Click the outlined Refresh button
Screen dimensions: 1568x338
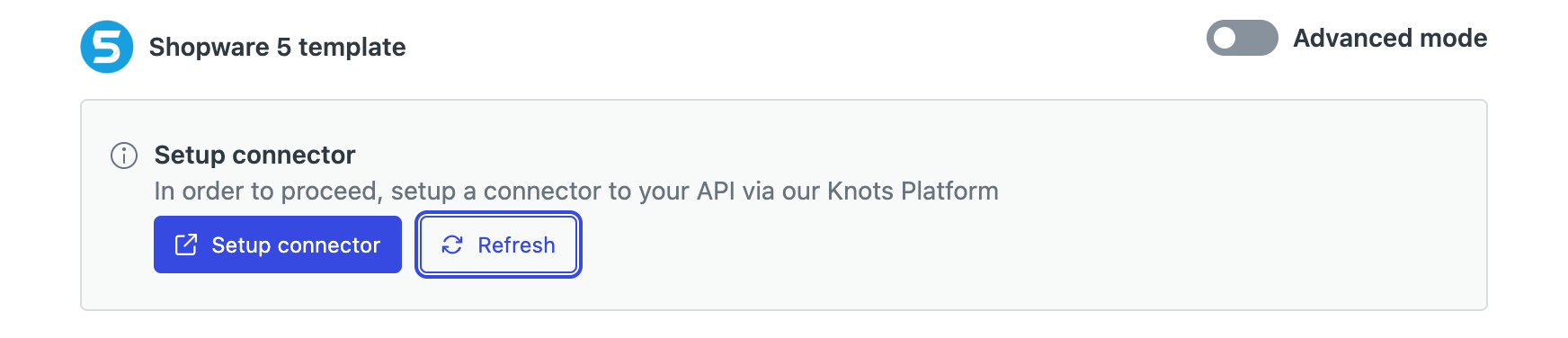pyautogui.click(x=498, y=245)
